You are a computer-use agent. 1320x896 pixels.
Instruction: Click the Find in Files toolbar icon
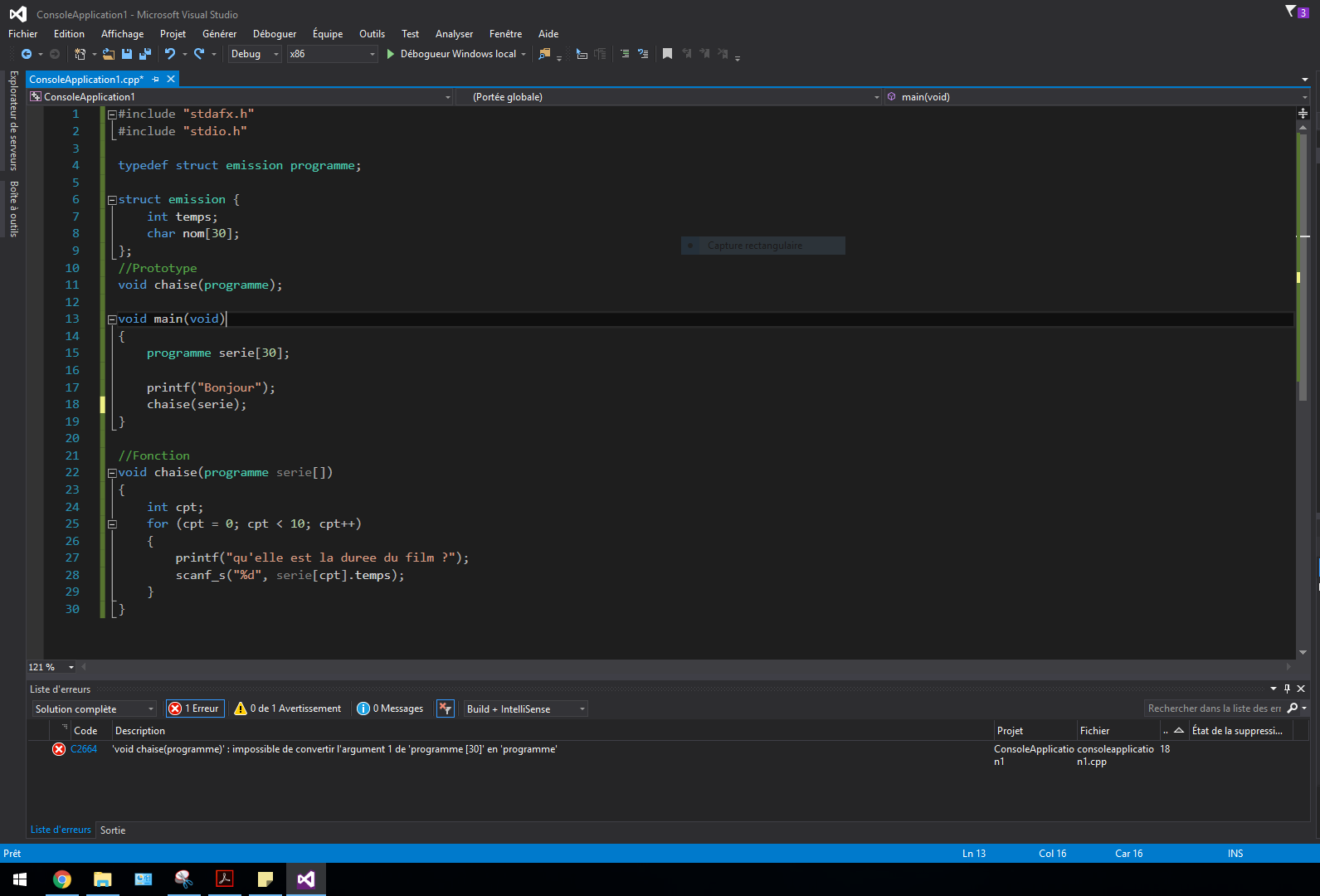pos(545,54)
